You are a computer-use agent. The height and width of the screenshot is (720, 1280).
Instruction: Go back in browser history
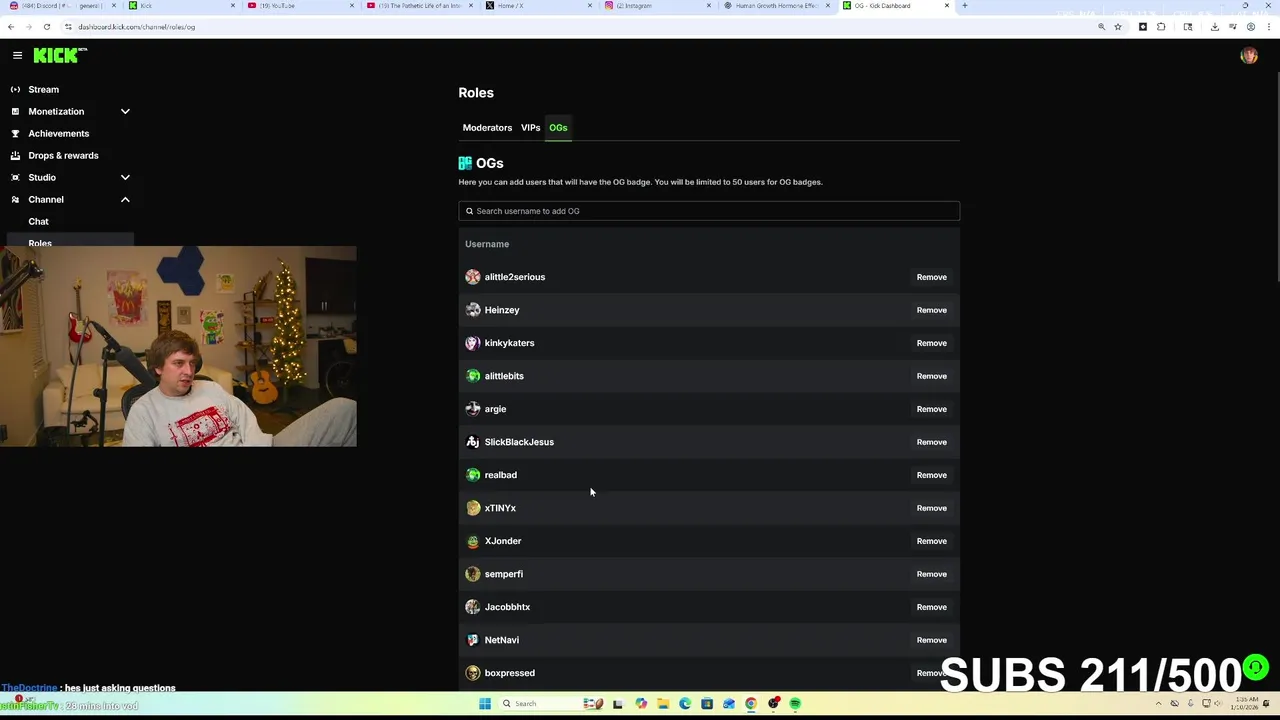[11, 27]
